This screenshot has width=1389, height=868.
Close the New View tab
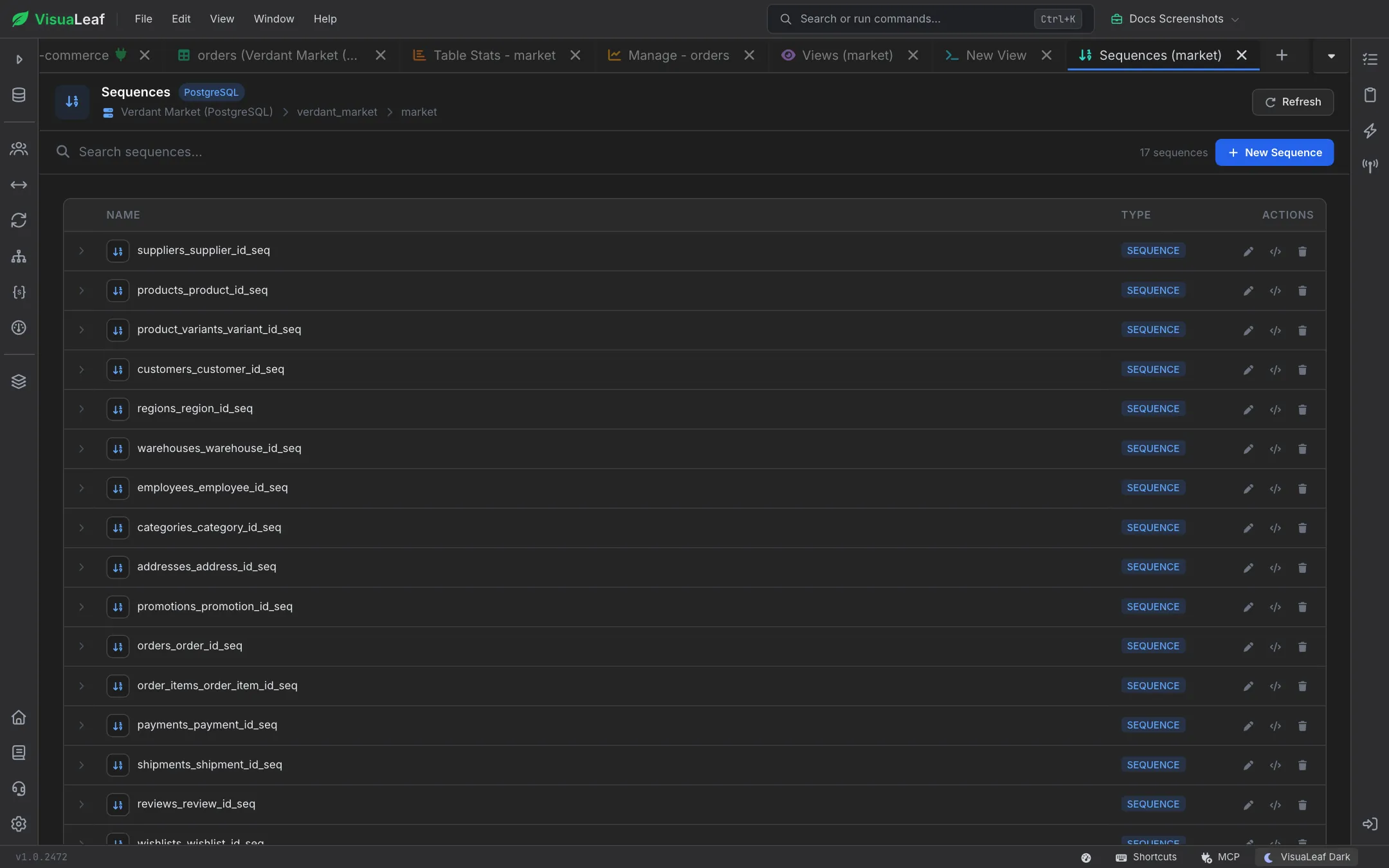click(x=1046, y=55)
